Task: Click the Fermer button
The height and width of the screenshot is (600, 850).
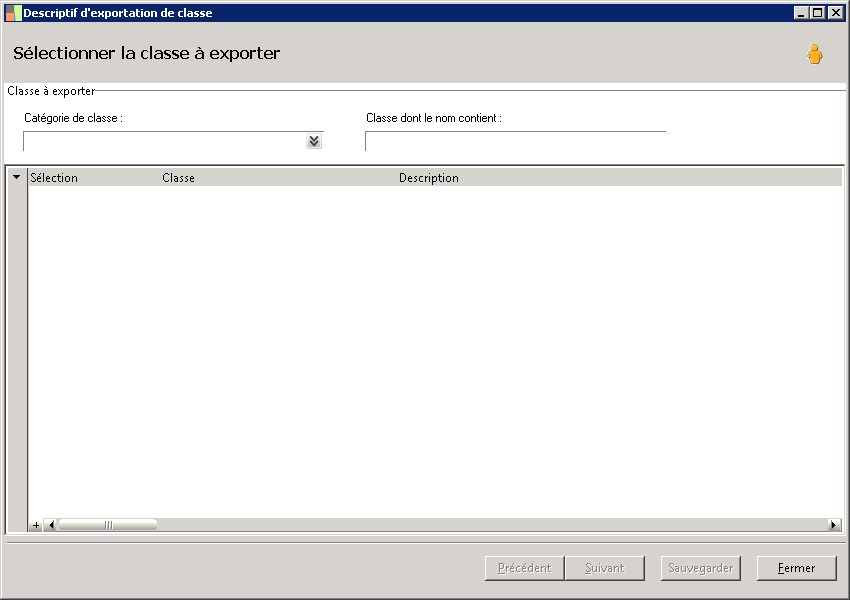Action: [796, 568]
